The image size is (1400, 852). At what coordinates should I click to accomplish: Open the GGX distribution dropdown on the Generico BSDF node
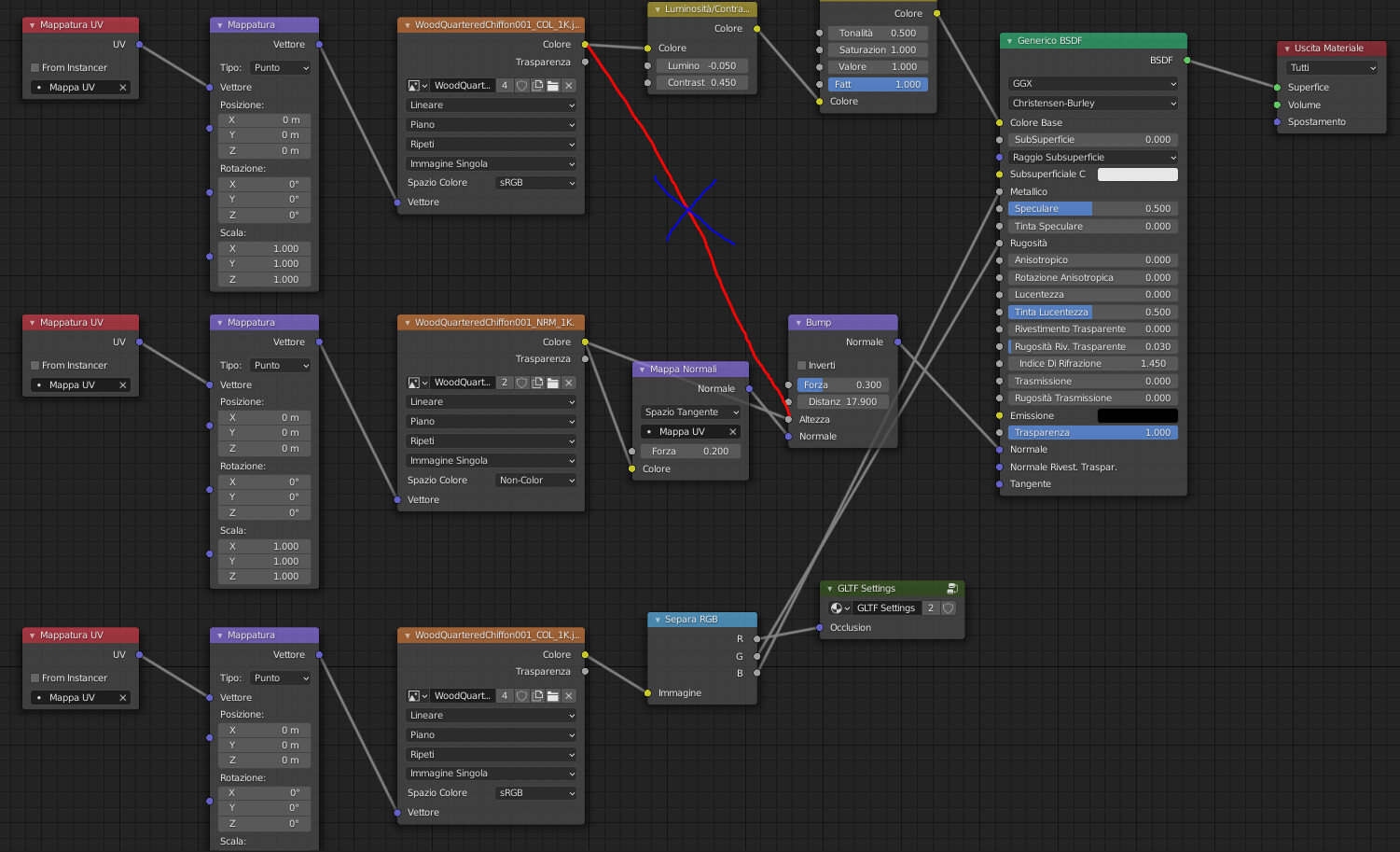point(1092,84)
